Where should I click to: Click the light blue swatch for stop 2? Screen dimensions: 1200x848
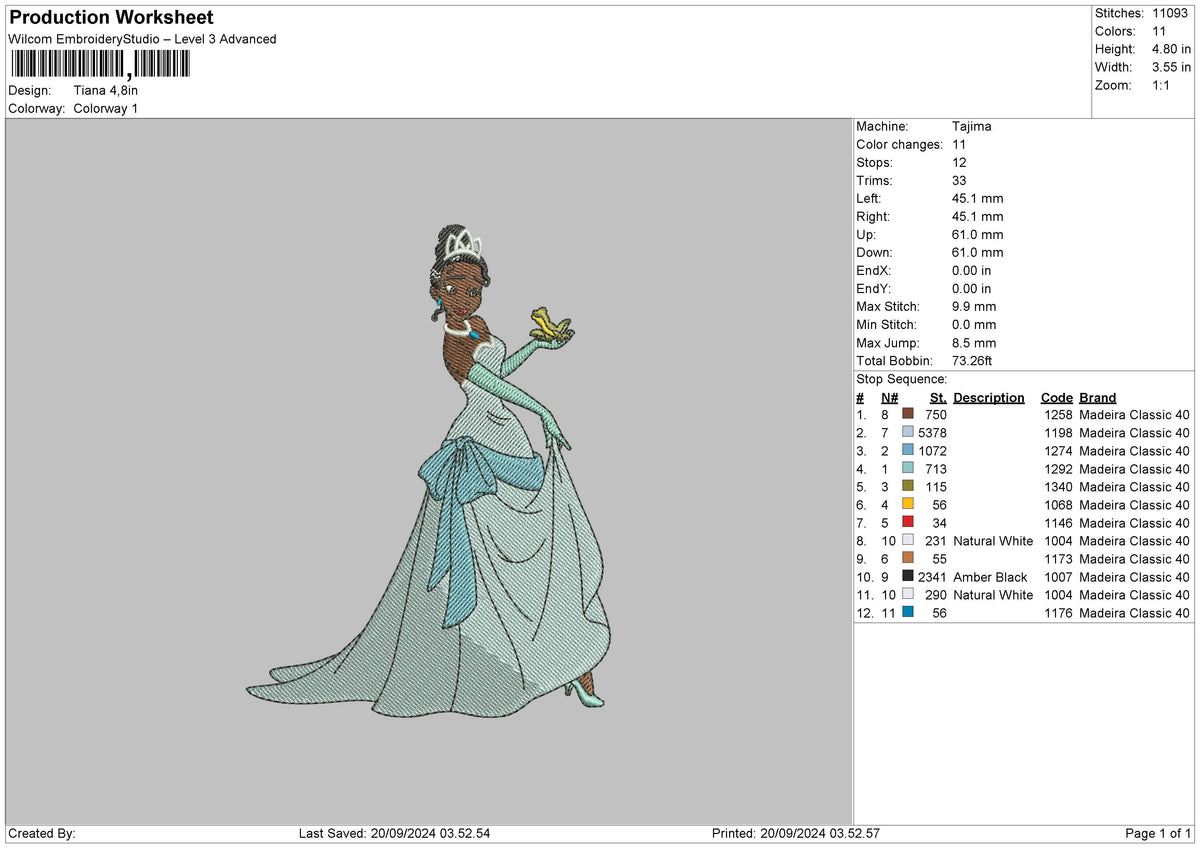click(908, 432)
